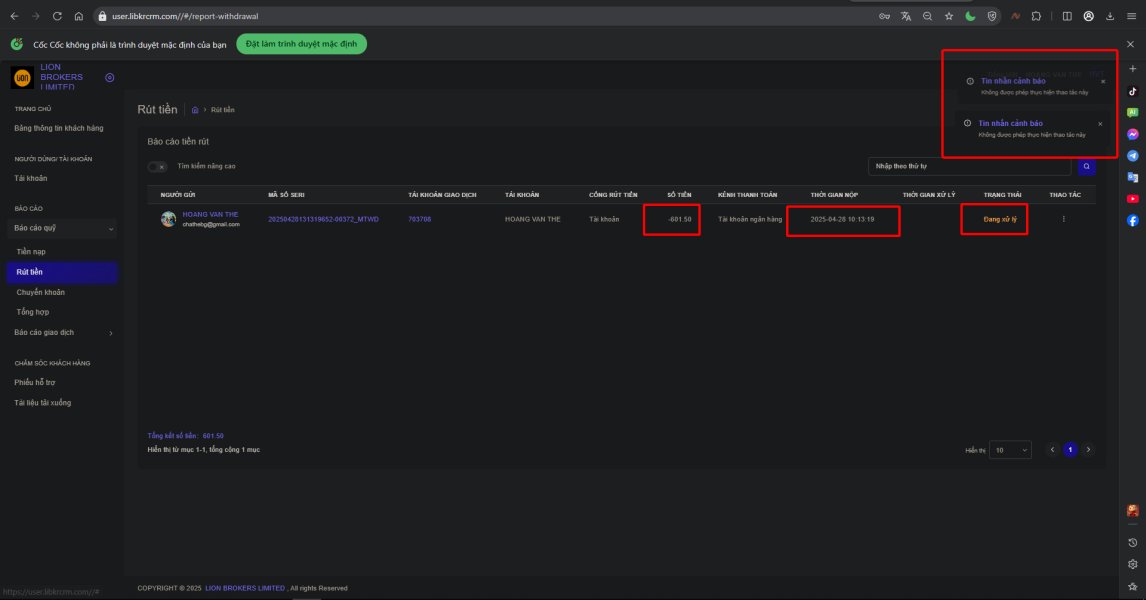Dismiss the second Tin nhắn cảnh báo notification
The height and width of the screenshot is (600, 1146).
(1100, 124)
